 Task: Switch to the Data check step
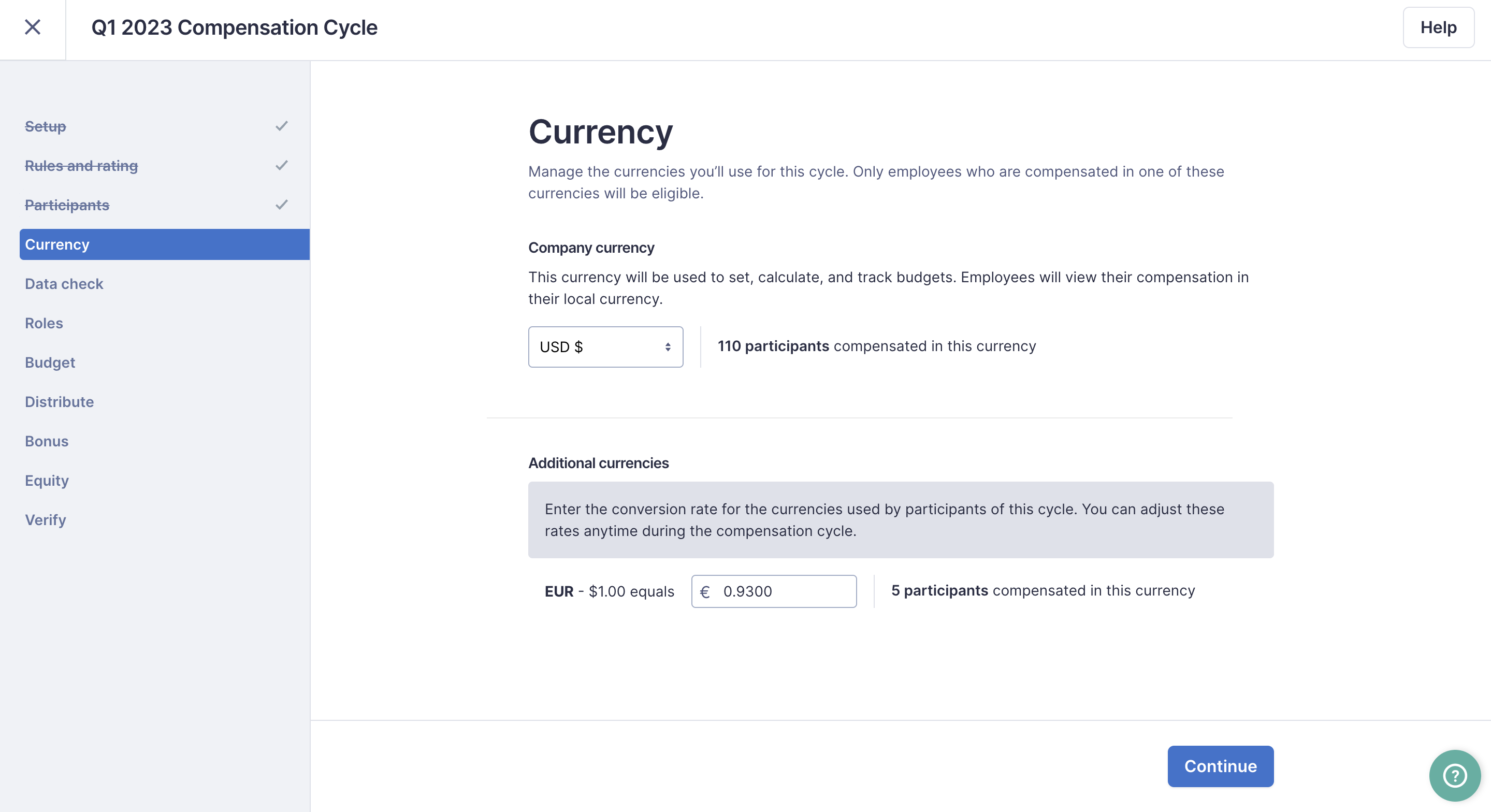(64, 284)
